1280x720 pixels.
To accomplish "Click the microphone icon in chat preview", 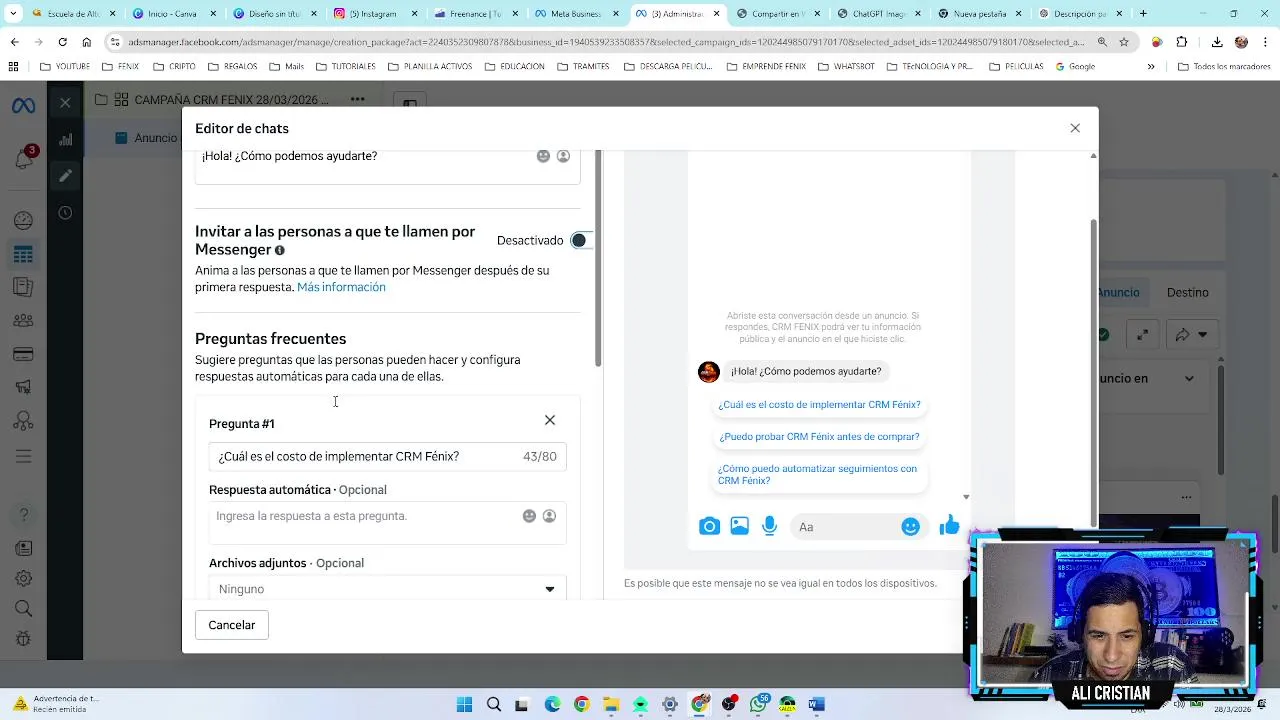I will pos(769,526).
